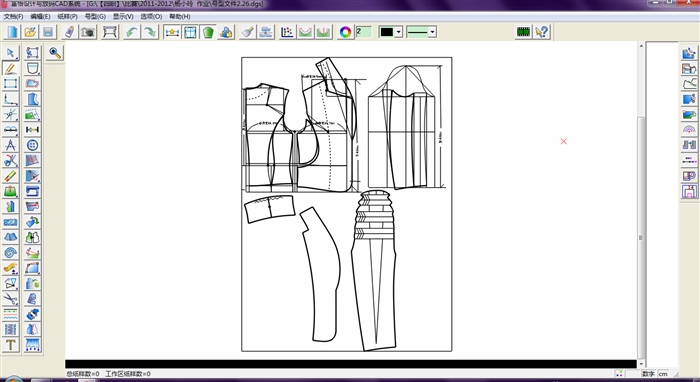Image resolution: width=700 pixels, height=382 pixels.
Task: Click the 总纸样数=0 status text
Action: pyautogui.click(x=83, y=374)
